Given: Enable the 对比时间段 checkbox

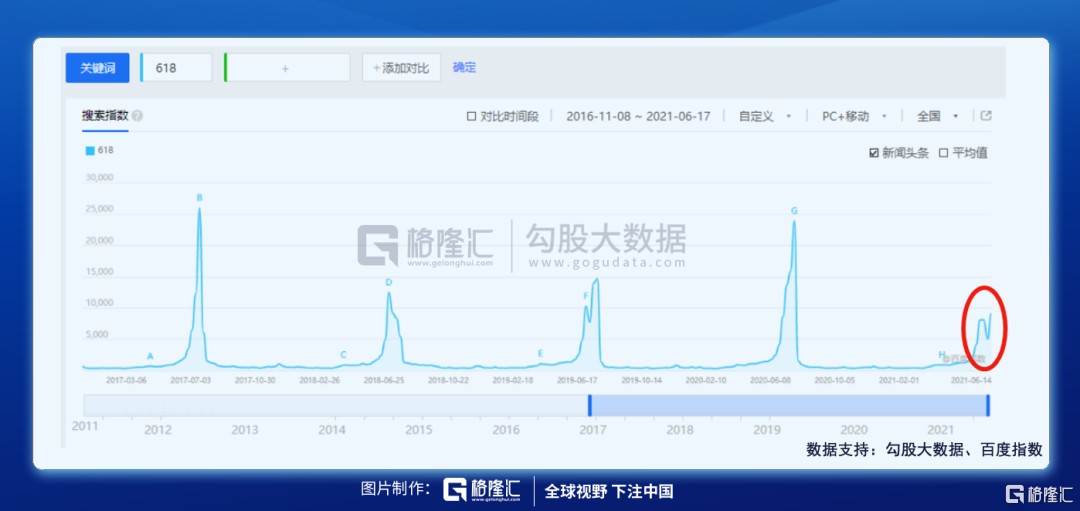Looking at the screenshot, I should pyautogui.click(x=472, y=116).
